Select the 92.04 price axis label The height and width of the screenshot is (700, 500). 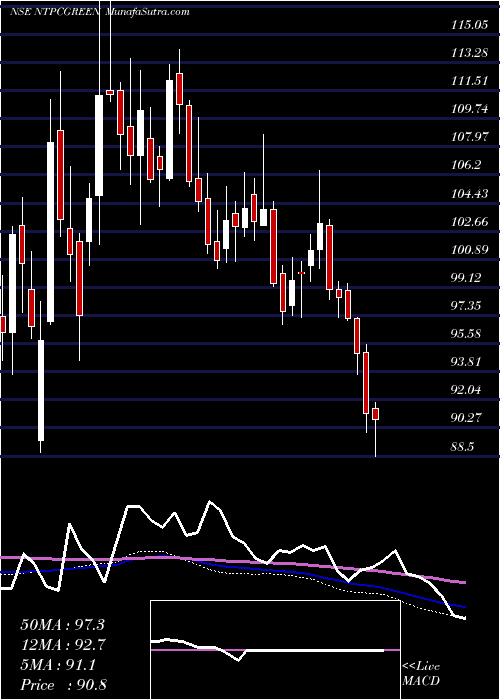[x=466, y=390]
